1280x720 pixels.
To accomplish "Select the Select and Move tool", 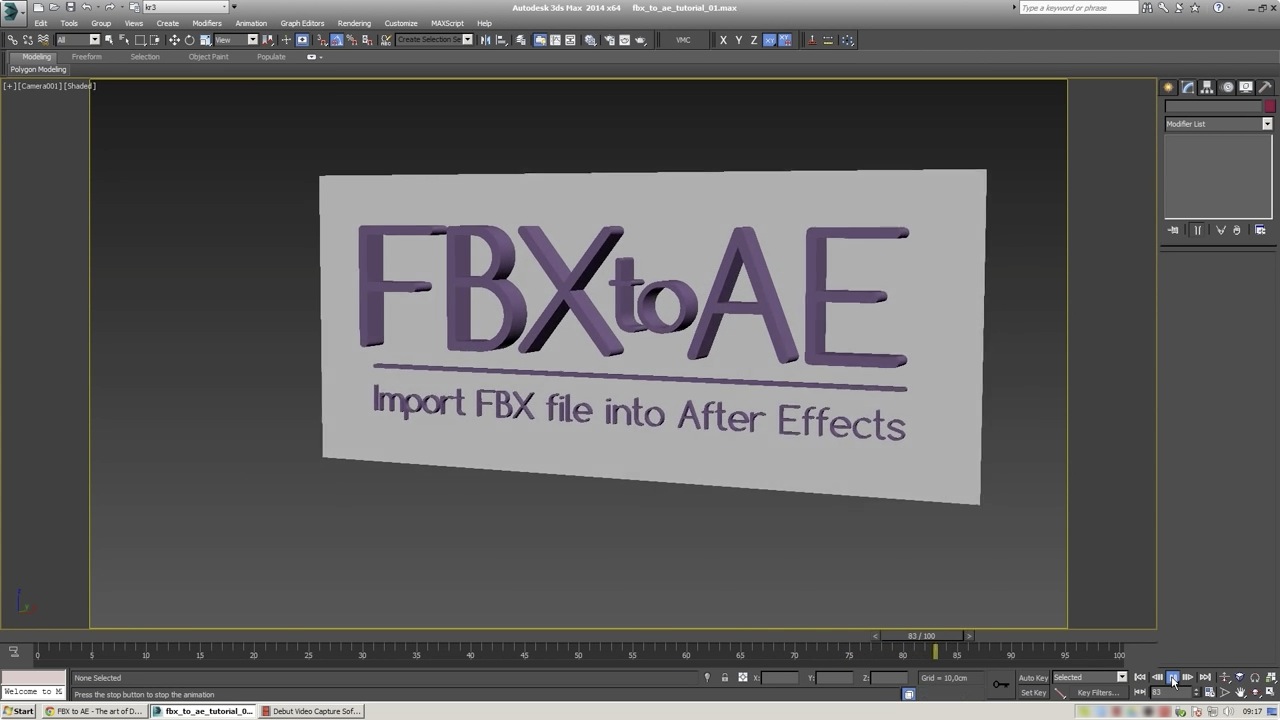I will point(175,40).
